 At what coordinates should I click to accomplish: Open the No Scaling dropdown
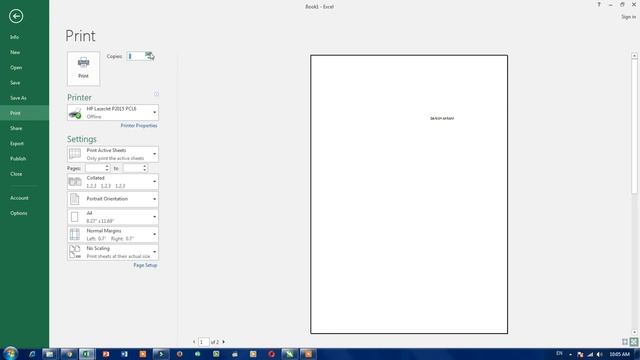coord(113,252)
